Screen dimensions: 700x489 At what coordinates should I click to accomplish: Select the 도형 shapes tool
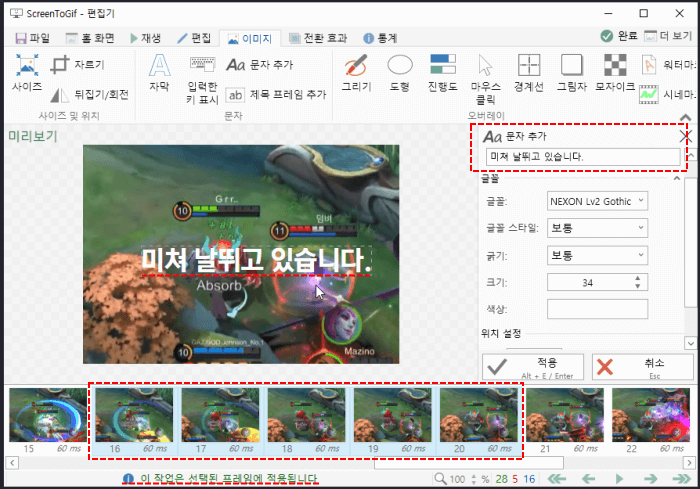coord(400,73)
